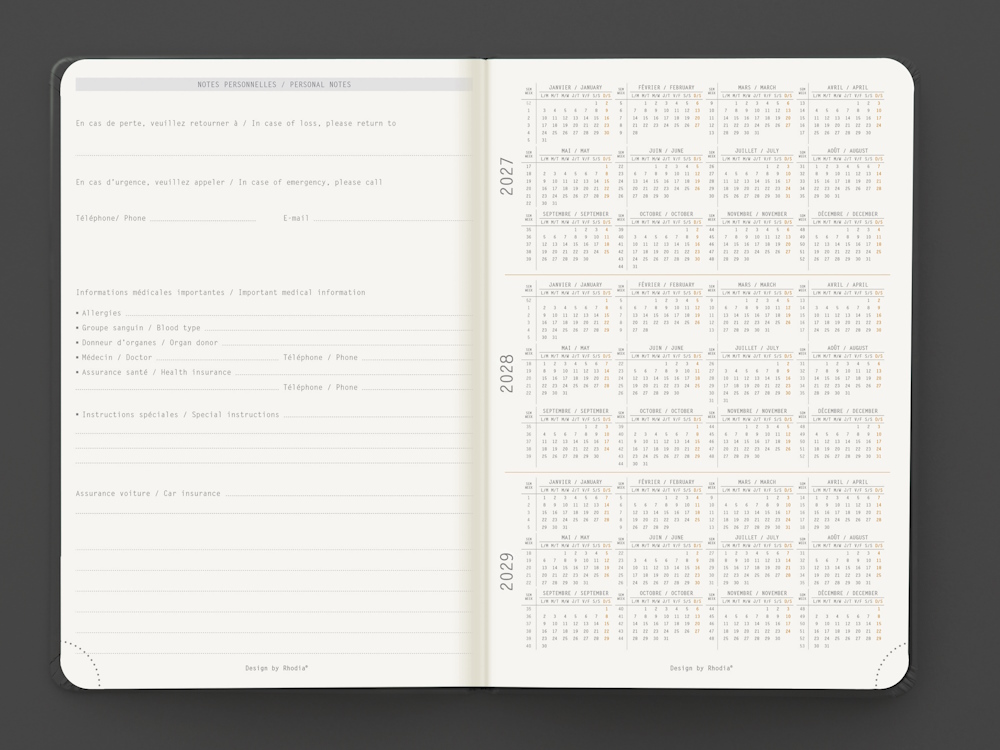The image size is (1000, 750).
Task: Click 2028 "JANVIER / JANUARY" month header
Action: click(x=575, y=285)
